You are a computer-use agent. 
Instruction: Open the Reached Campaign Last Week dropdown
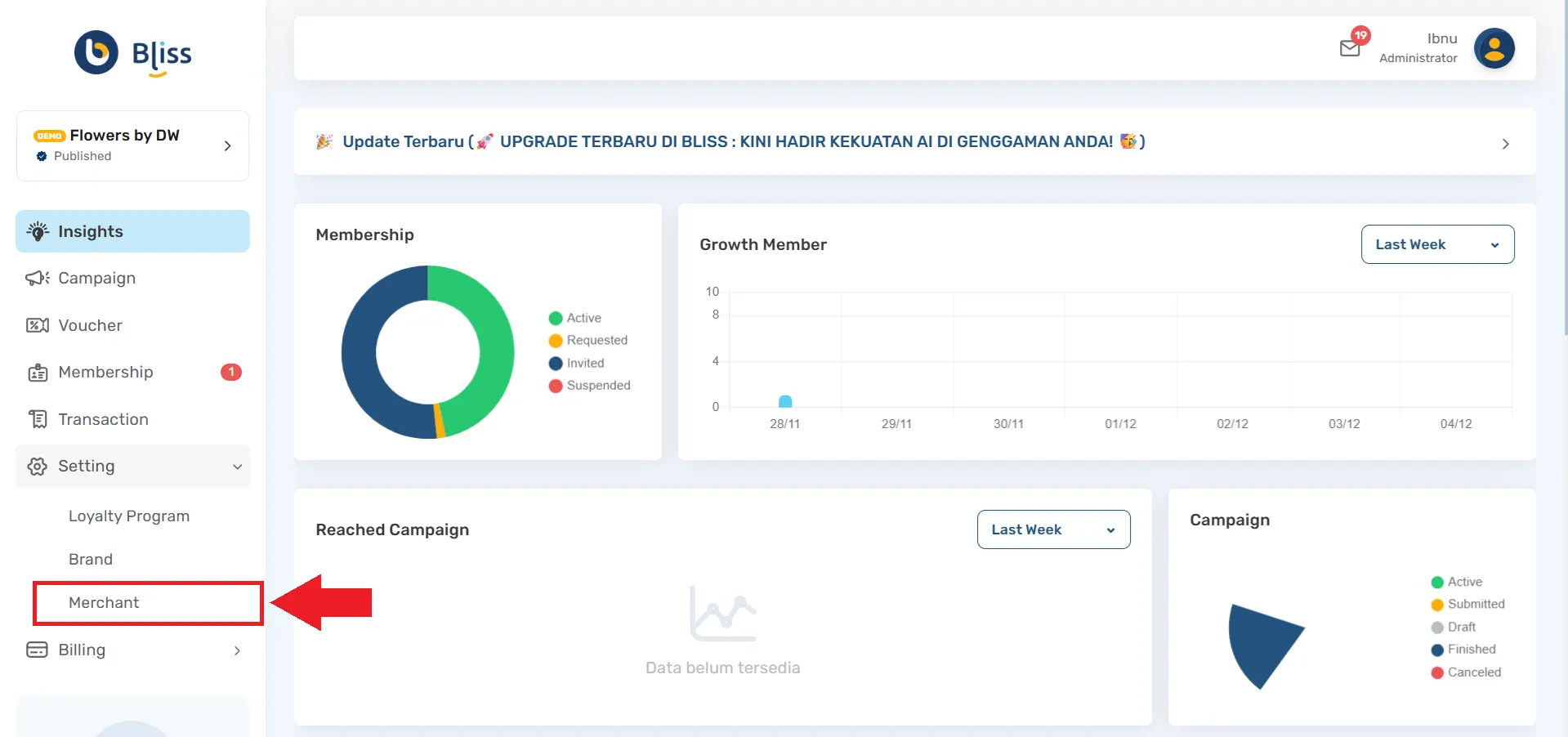1052,529
